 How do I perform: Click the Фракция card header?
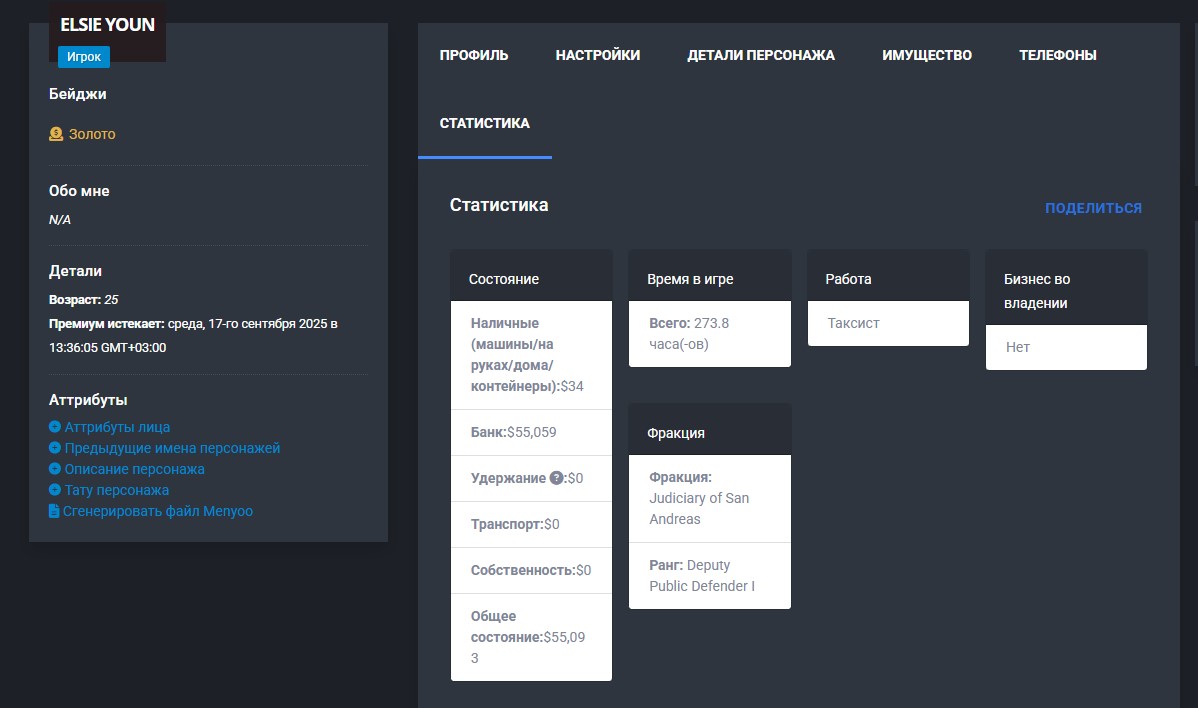click(710, 430)
